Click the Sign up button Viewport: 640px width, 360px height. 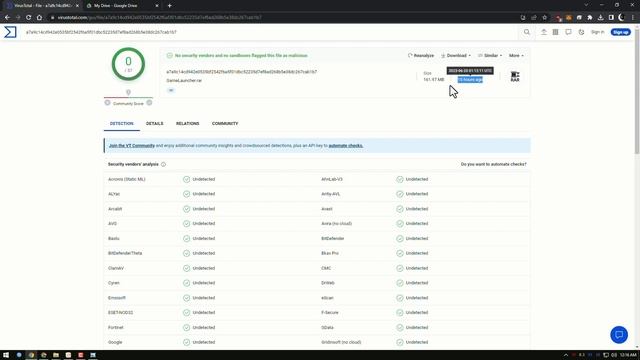(620, 32)
